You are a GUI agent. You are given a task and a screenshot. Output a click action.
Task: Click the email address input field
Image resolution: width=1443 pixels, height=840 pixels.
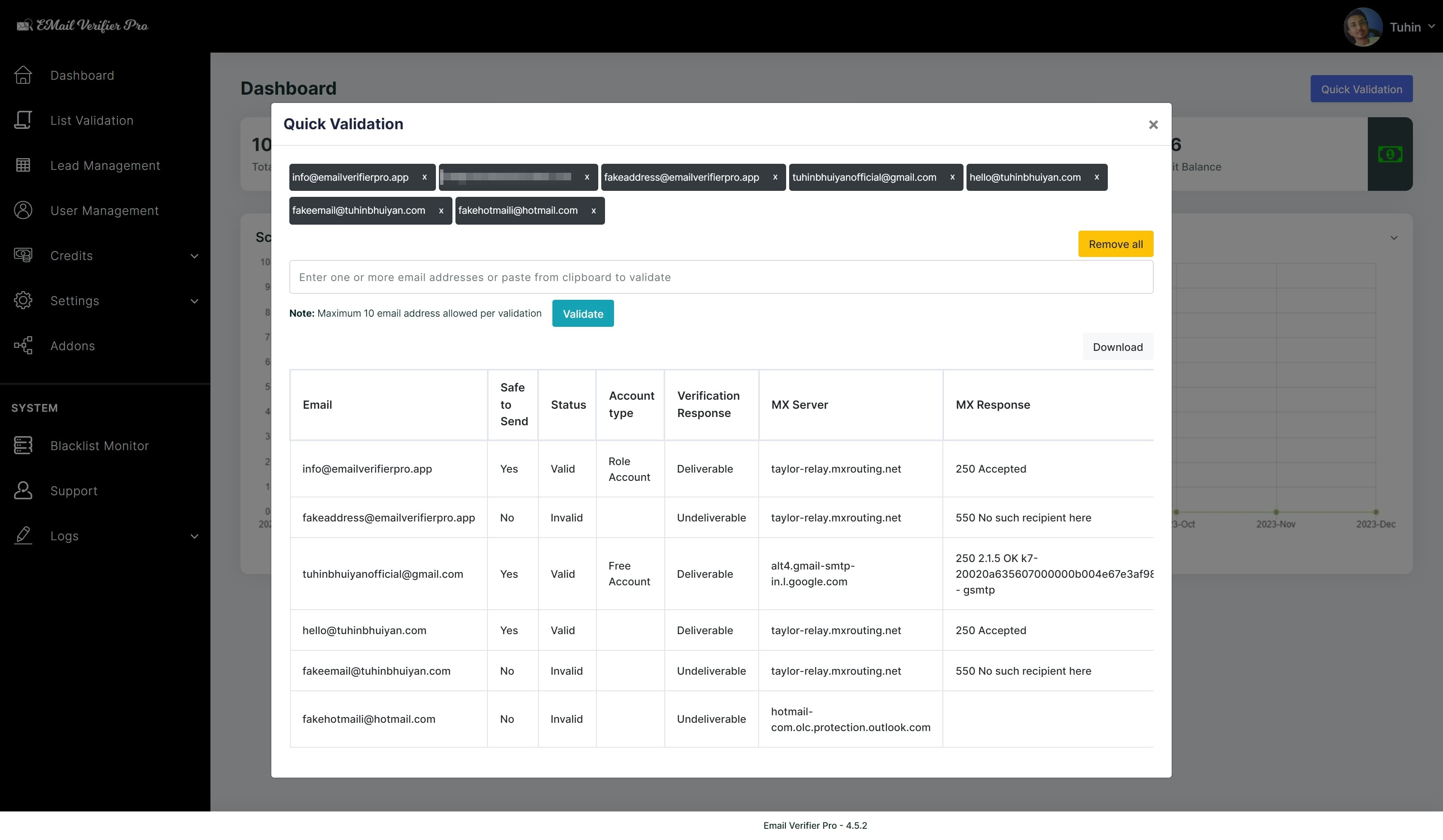click(720, 277)
